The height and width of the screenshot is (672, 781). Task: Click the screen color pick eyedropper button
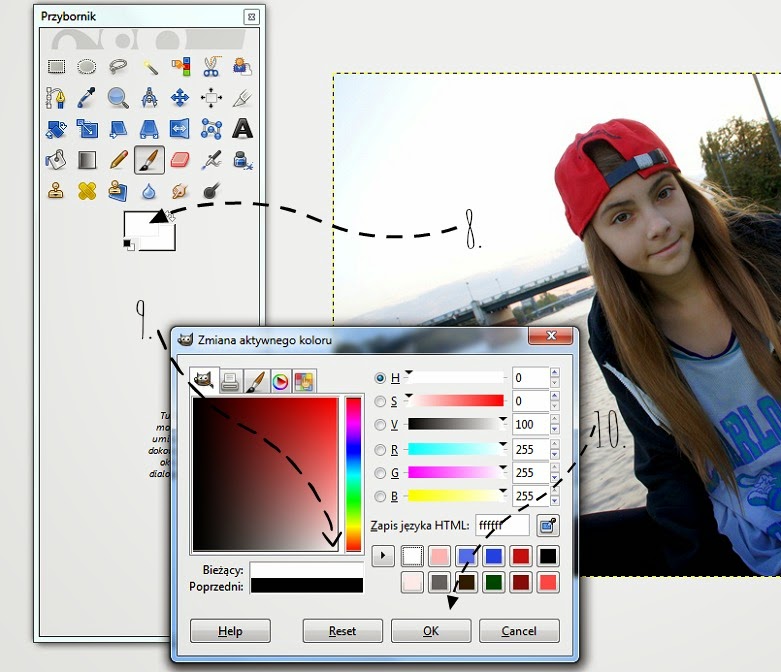tap(548, 526)
